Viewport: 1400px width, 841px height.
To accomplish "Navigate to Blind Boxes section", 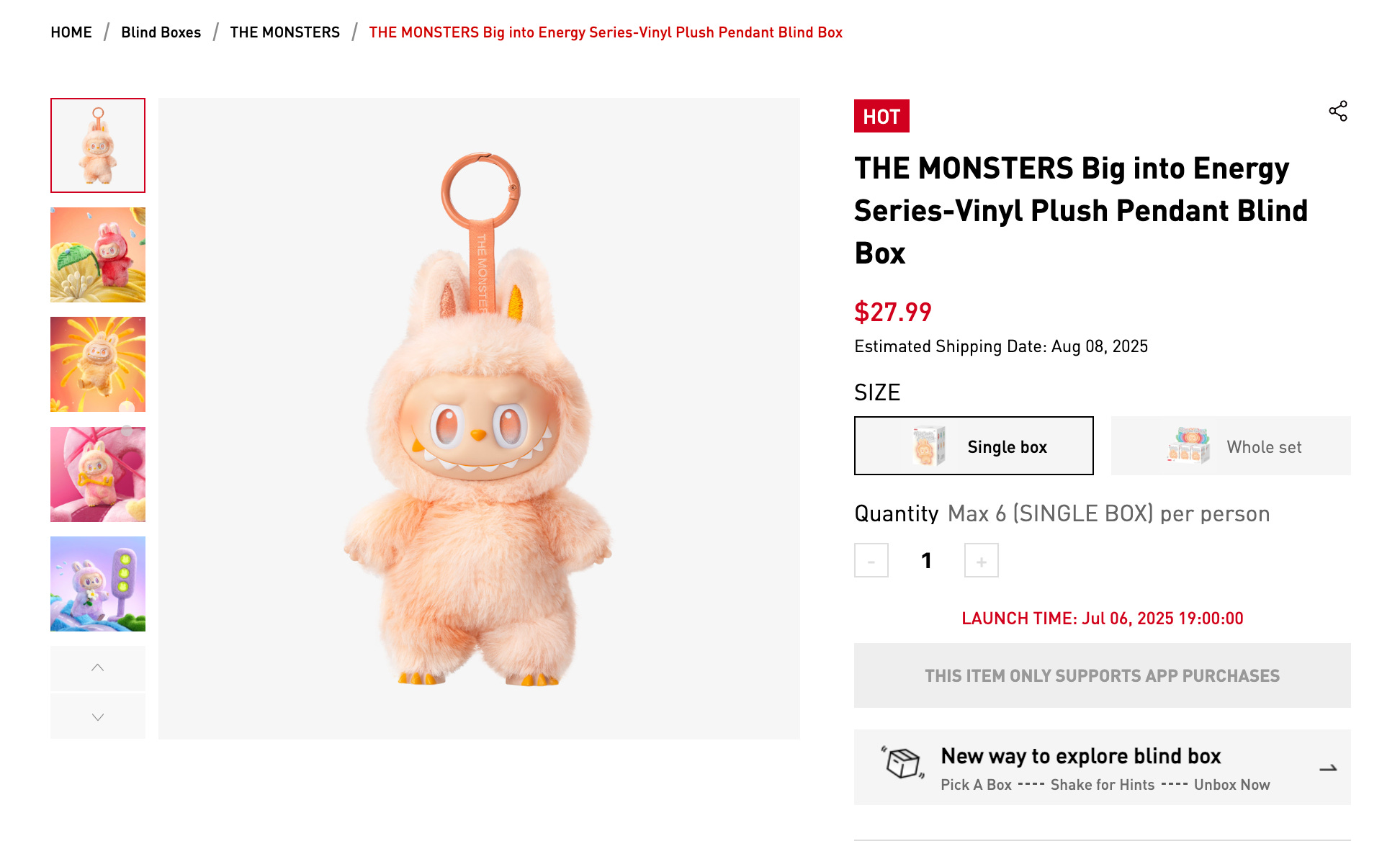I will (x=161, y=32).
